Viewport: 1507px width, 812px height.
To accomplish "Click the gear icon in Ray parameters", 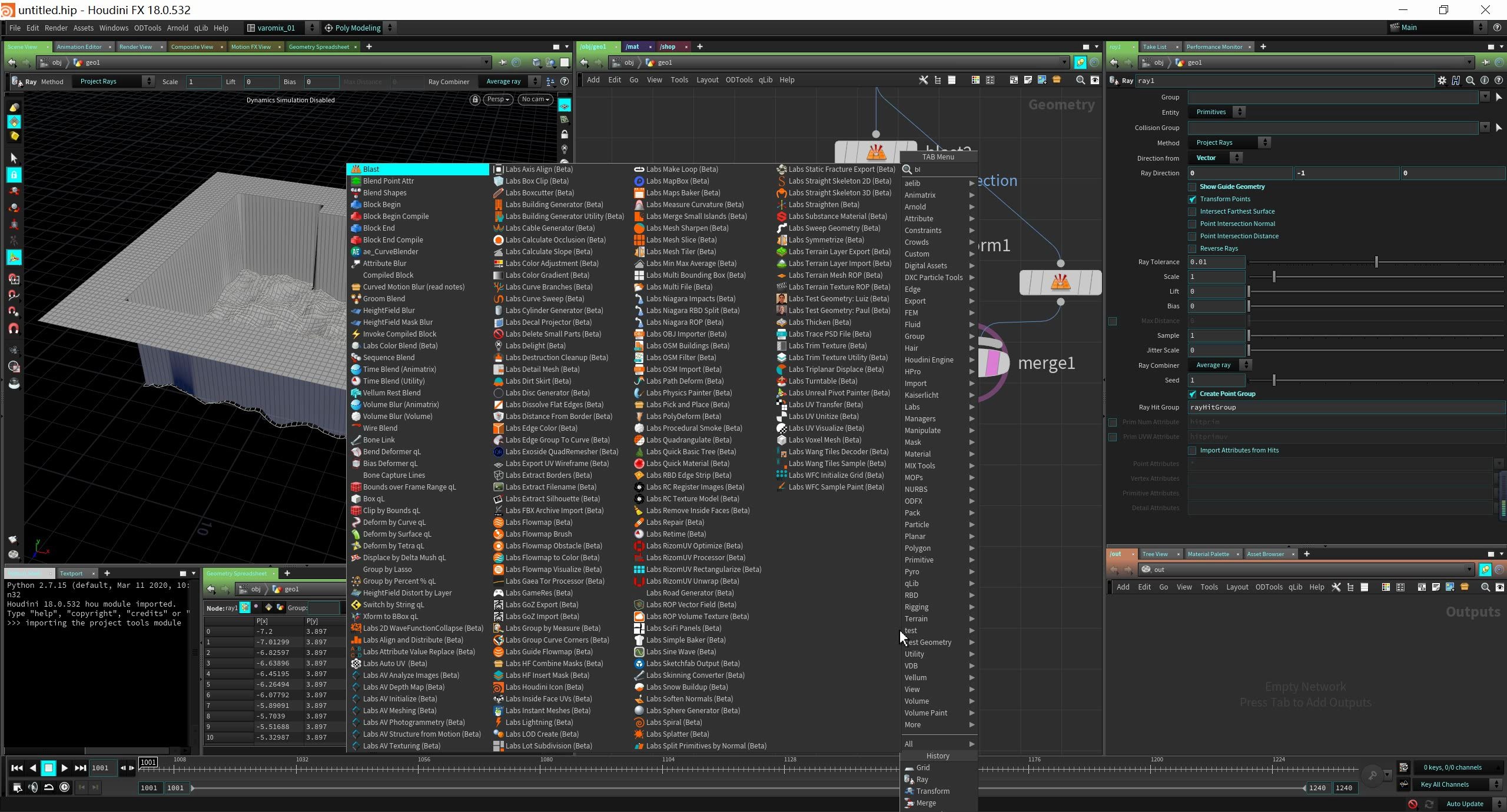I will click(1442, 81).
